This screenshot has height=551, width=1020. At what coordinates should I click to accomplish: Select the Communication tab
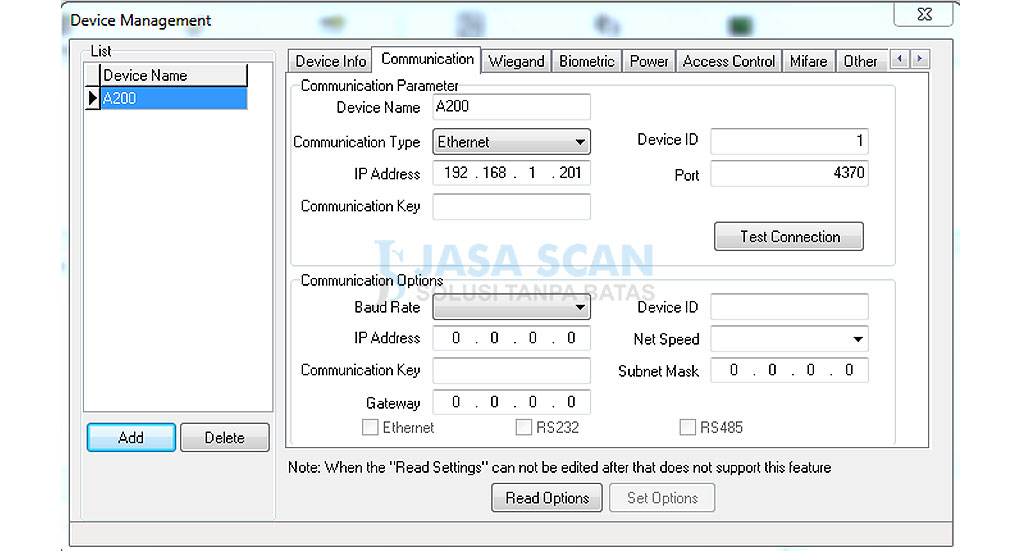[x=427, y=59]
